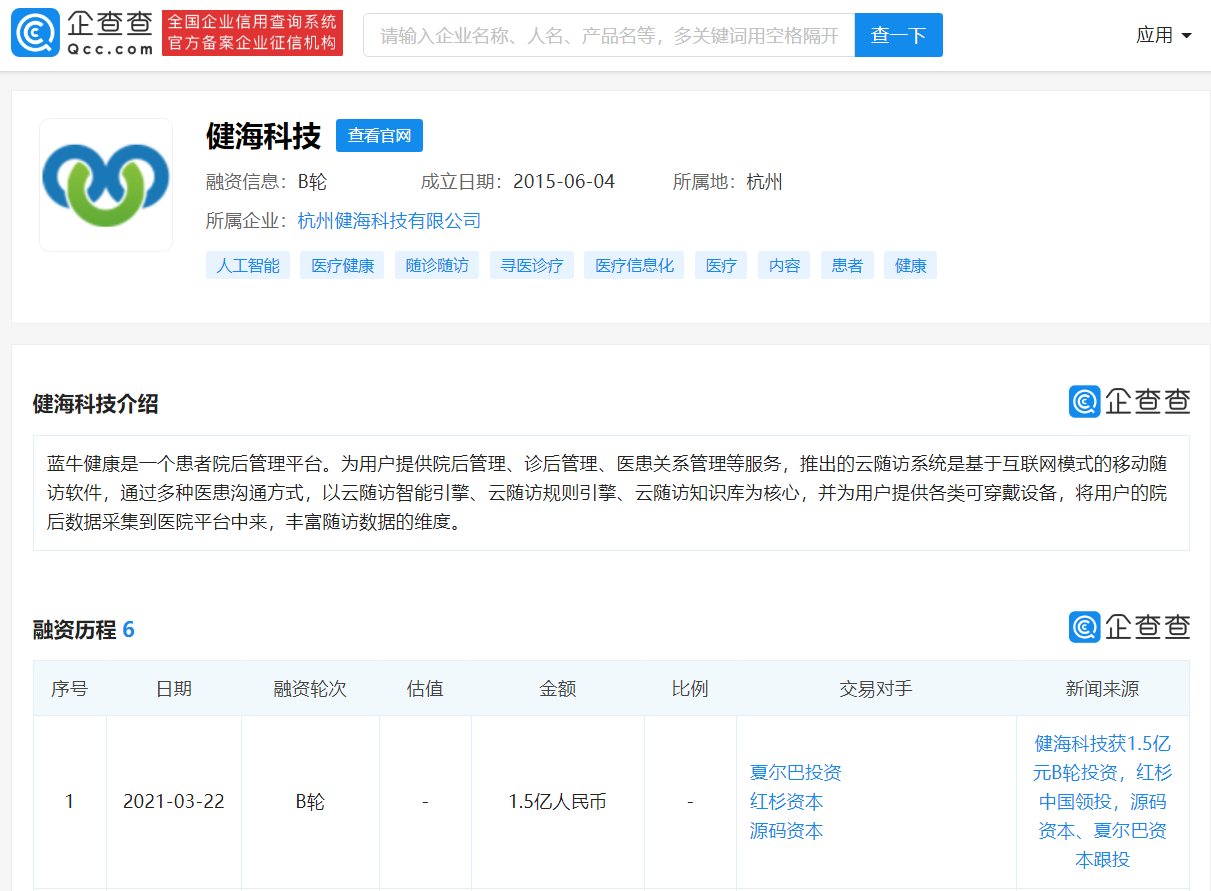The width and height of the screenshot is (1211, 891).
Task: Select the 寻医诊疗 tag
Action: click(532, 265)
